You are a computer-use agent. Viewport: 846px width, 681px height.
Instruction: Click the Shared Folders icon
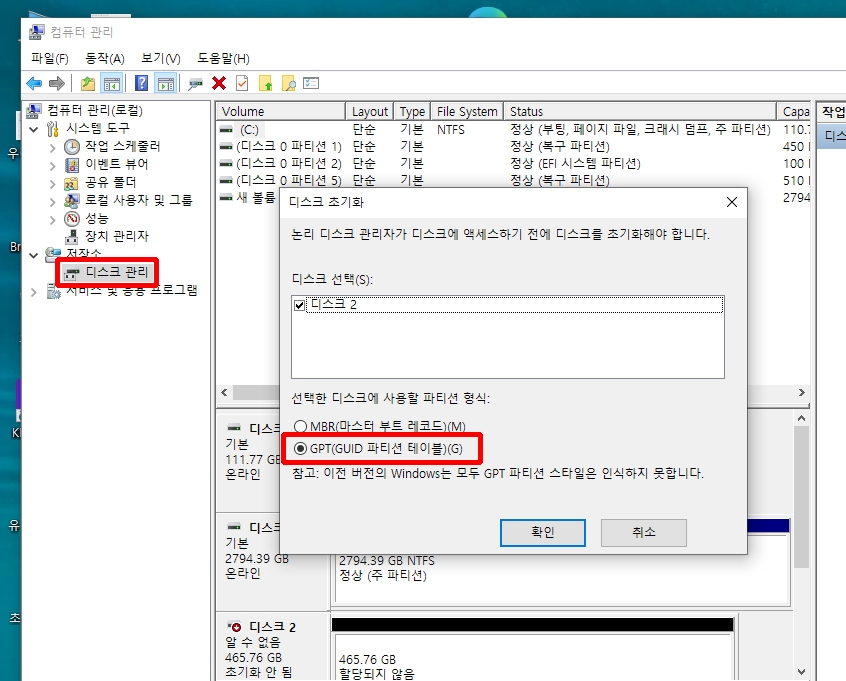(71, 183)
